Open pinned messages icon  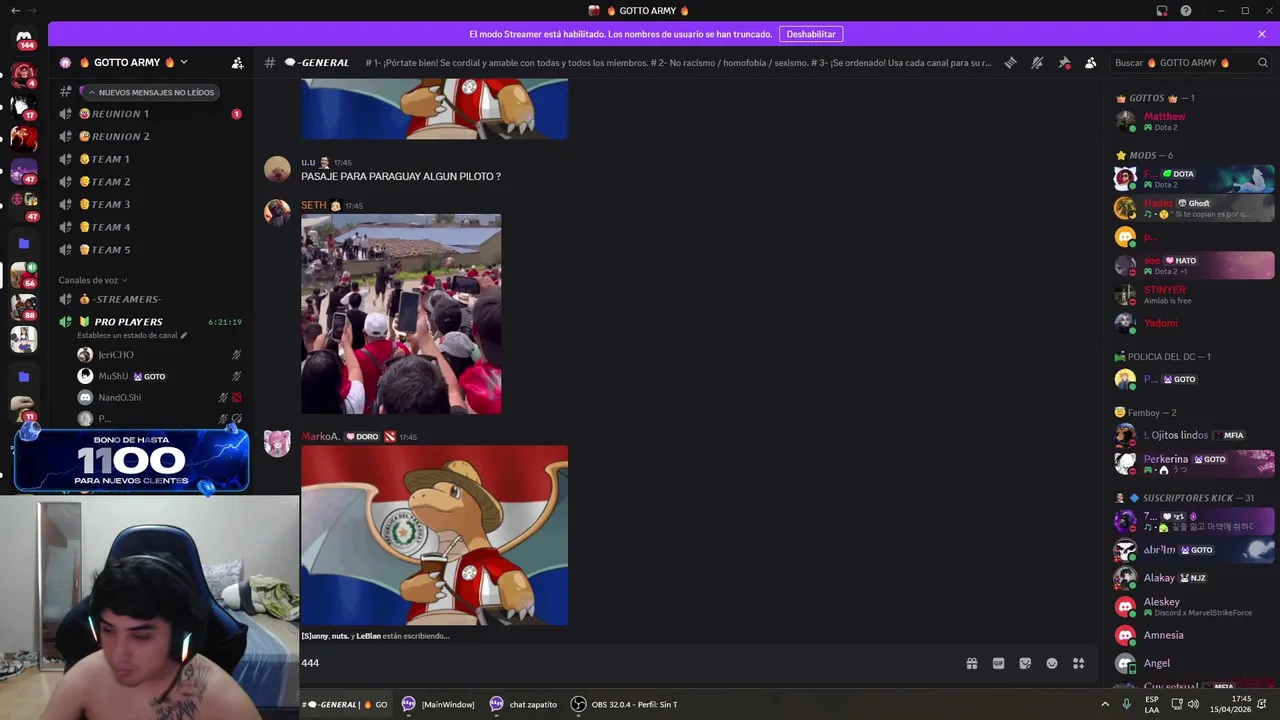click(1064, 62)
